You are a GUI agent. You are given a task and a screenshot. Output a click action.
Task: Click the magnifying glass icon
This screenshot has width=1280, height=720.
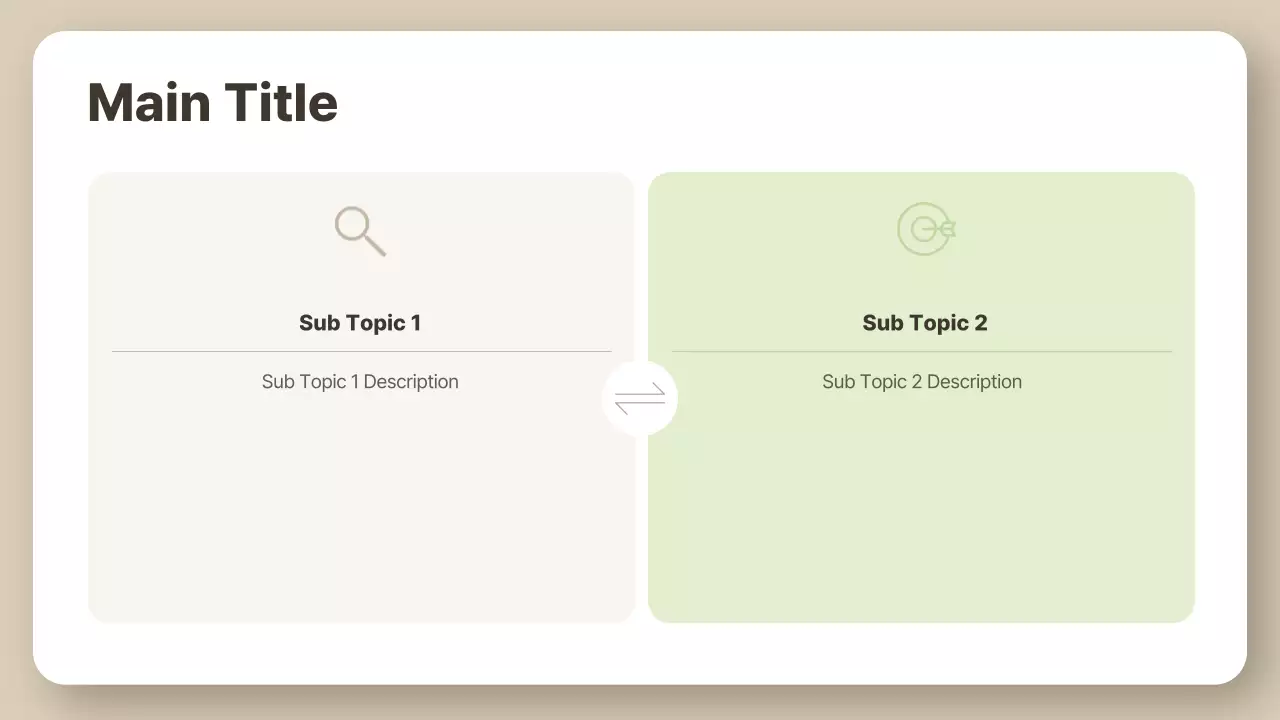(359, 230)
